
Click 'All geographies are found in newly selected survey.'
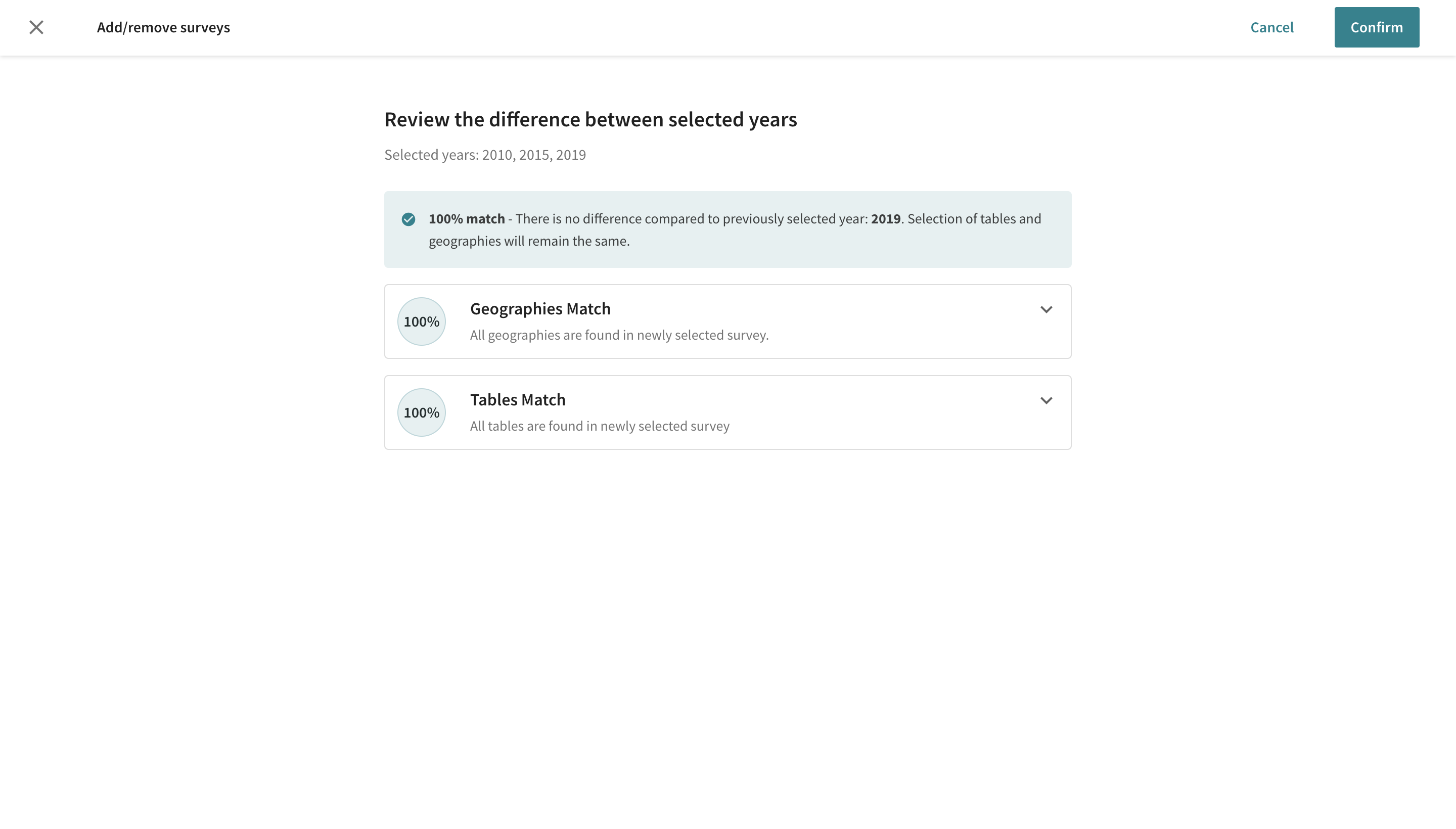point(619,335)
